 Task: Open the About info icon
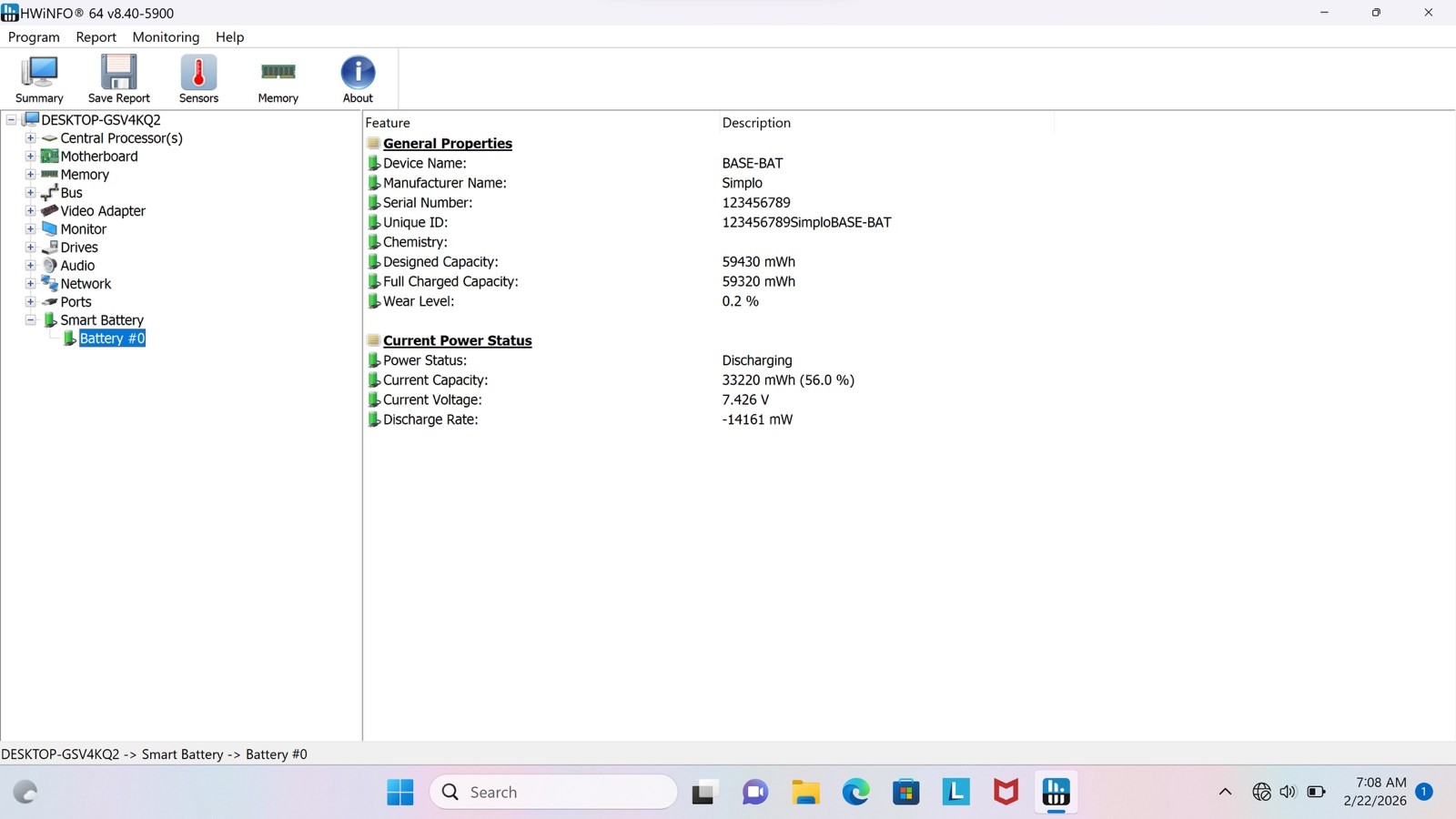click(x=358, y=79)
